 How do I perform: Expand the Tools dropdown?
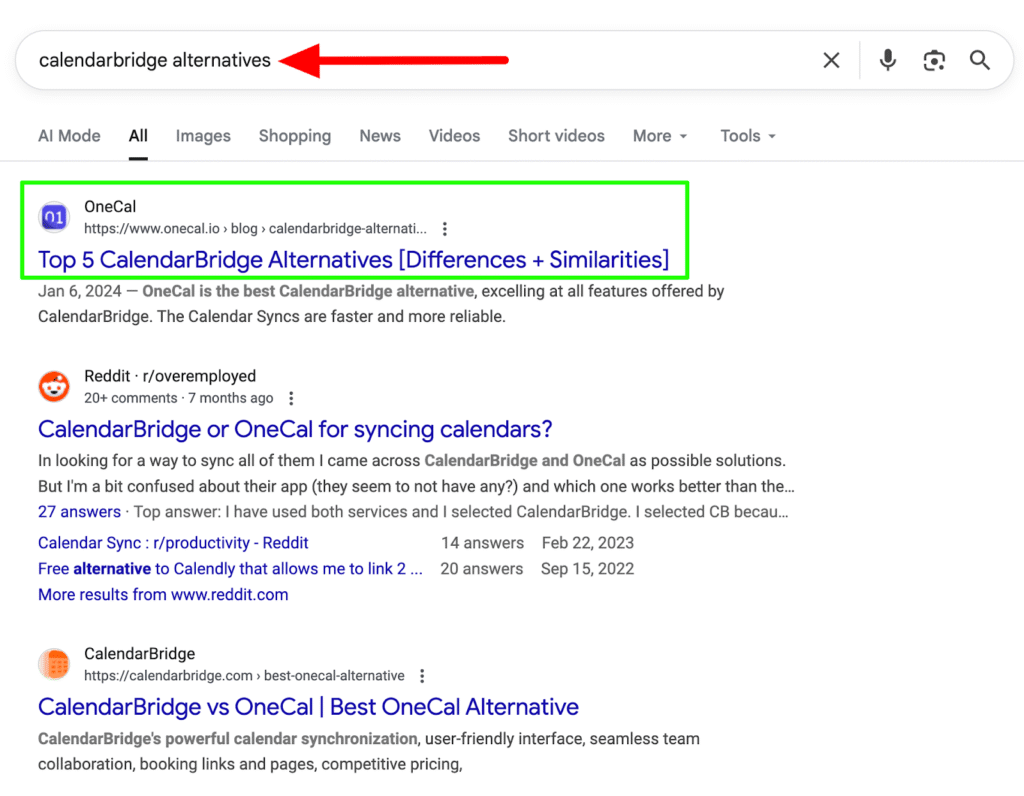pos(748,136)
